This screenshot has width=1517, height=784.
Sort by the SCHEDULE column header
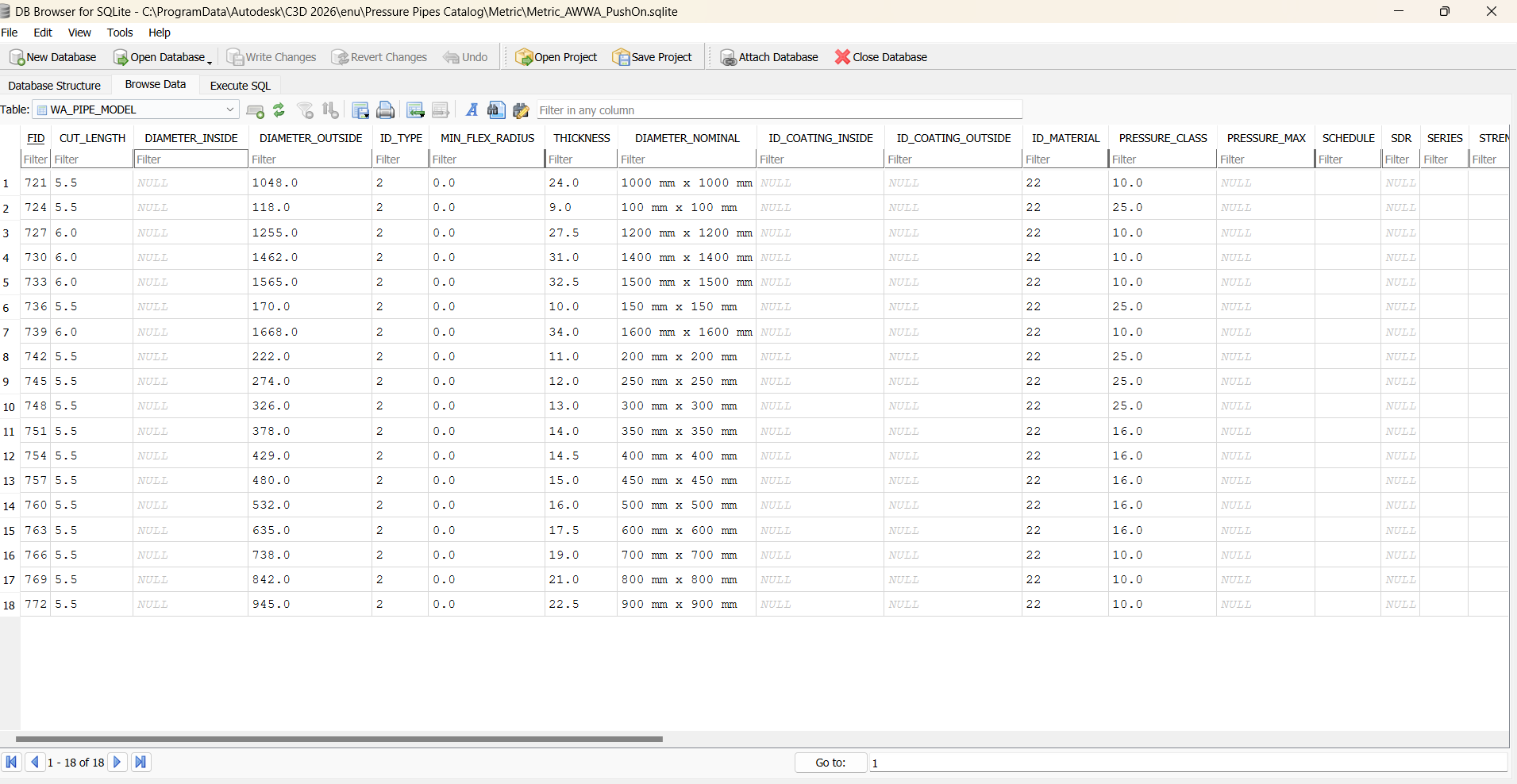point(1348,138)
